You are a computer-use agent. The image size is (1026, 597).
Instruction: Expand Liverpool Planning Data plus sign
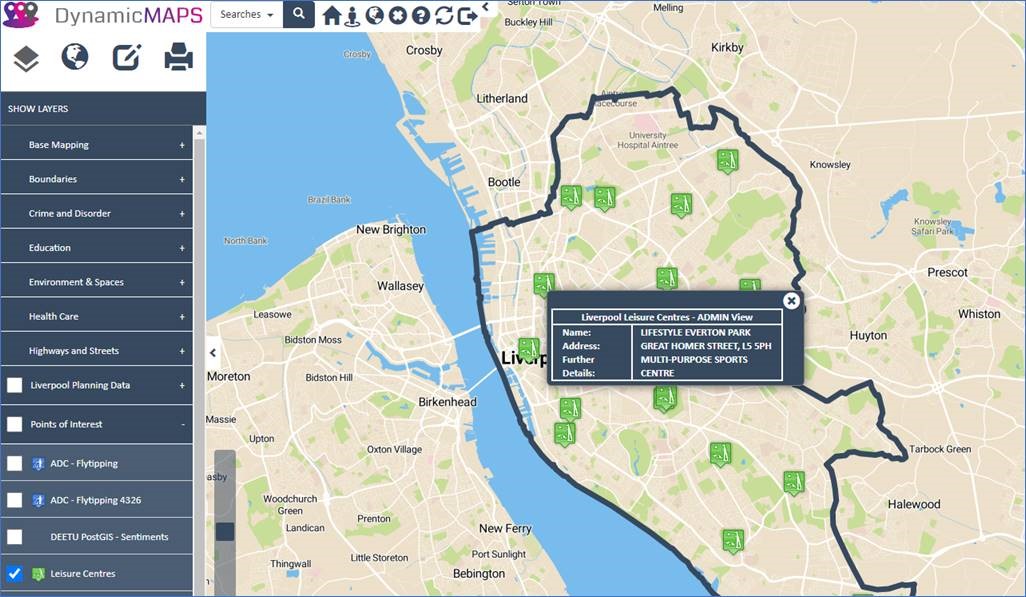click(182, 386)
